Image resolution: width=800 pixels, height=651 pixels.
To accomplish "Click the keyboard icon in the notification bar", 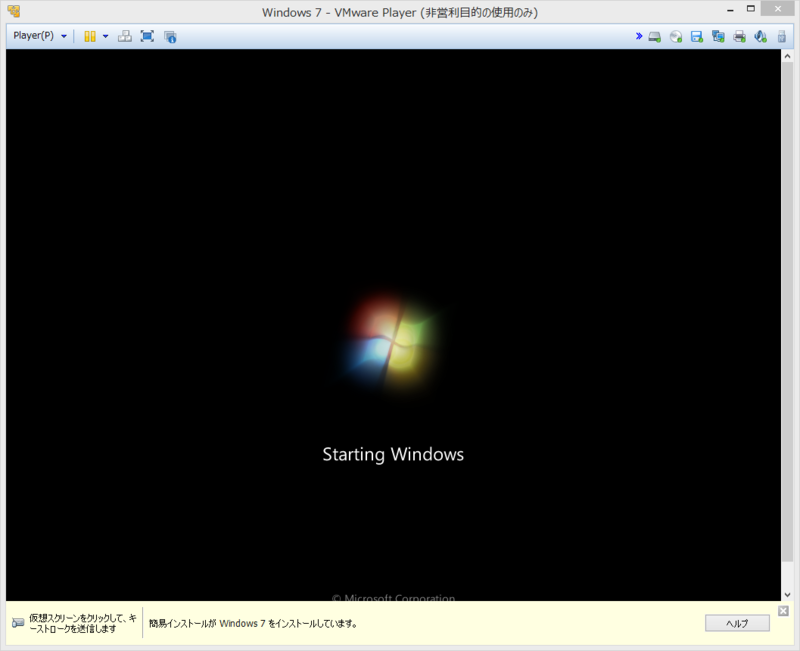I will (x=18, y=623).
